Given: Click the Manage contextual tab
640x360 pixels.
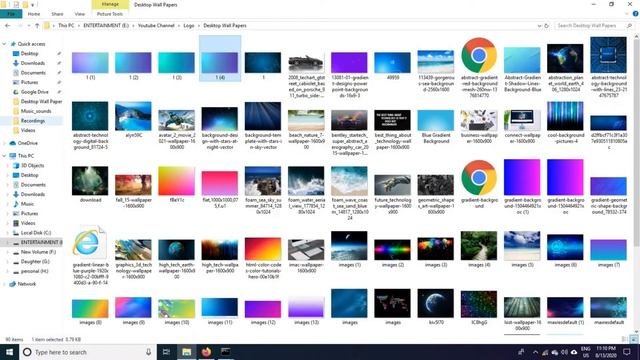Looking at the screenshot, I should pyautogui.click(x=110, y=4).
